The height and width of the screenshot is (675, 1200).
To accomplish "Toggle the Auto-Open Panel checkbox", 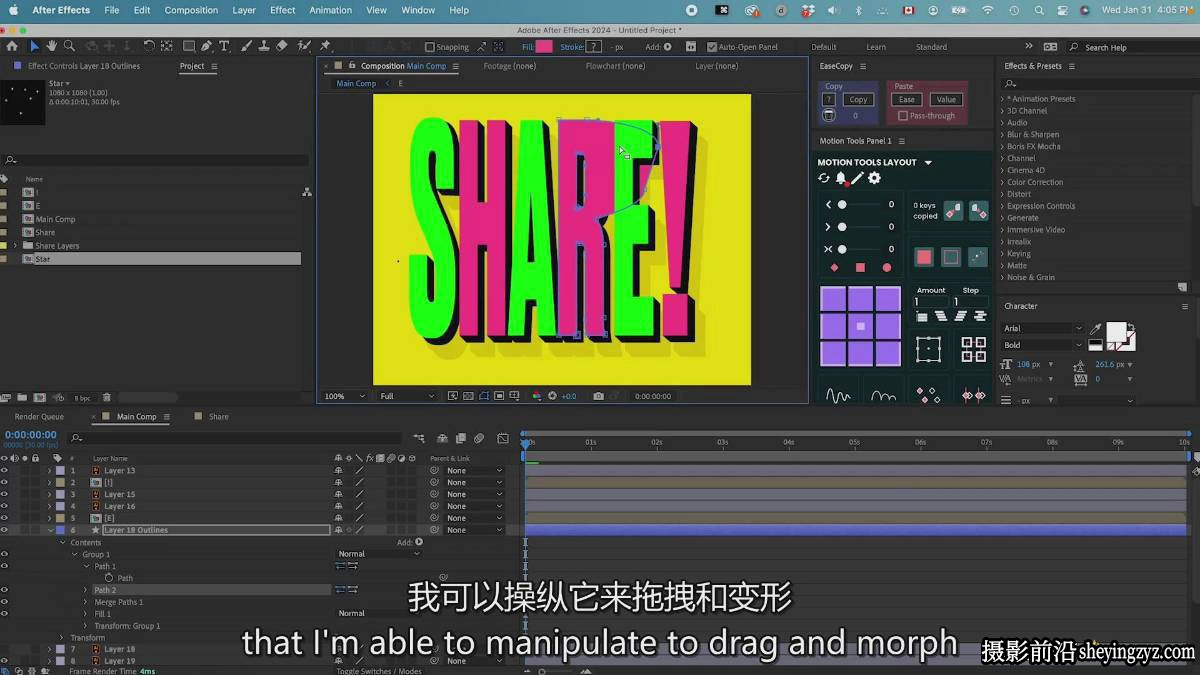I will coord(712,47).
